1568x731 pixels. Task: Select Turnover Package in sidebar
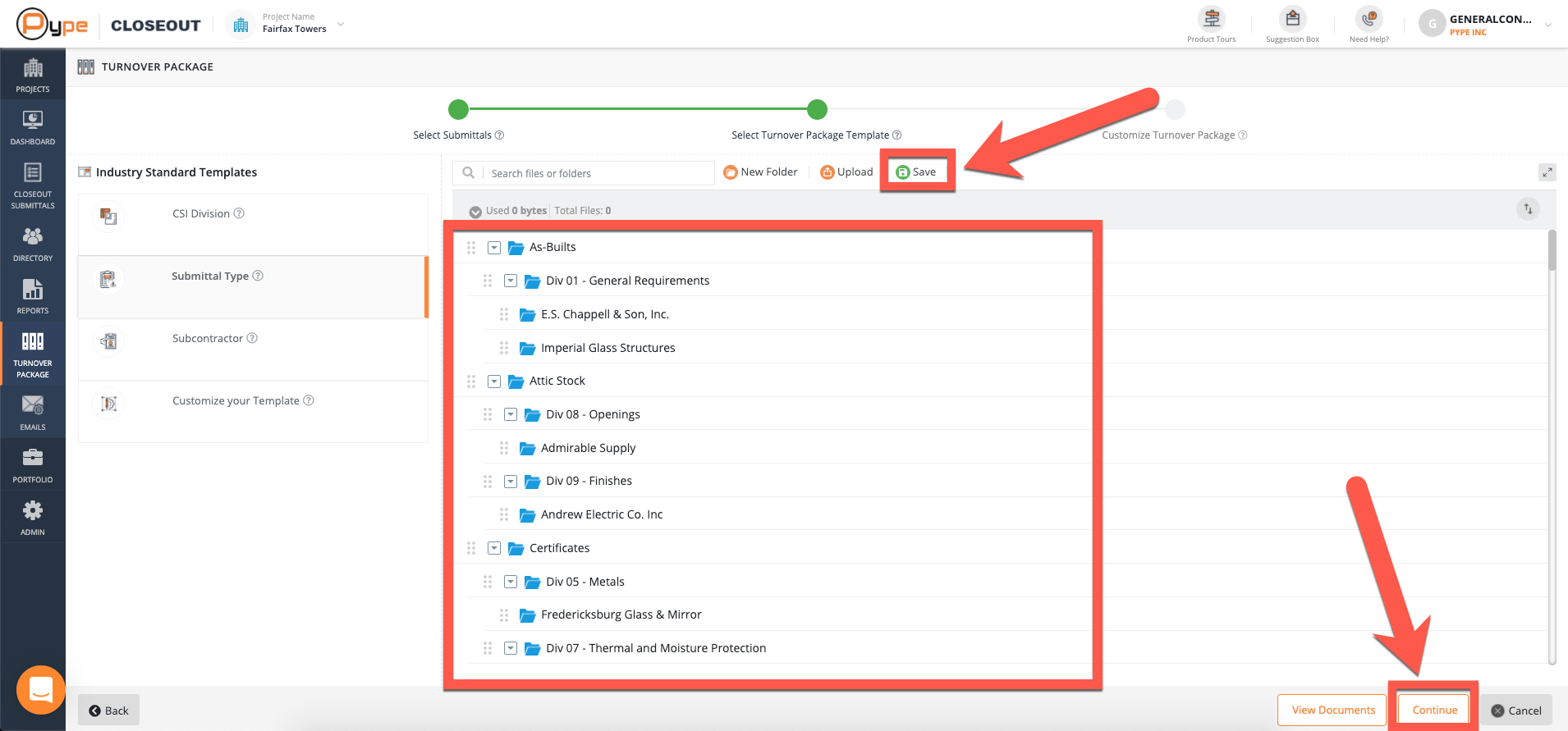33,354
